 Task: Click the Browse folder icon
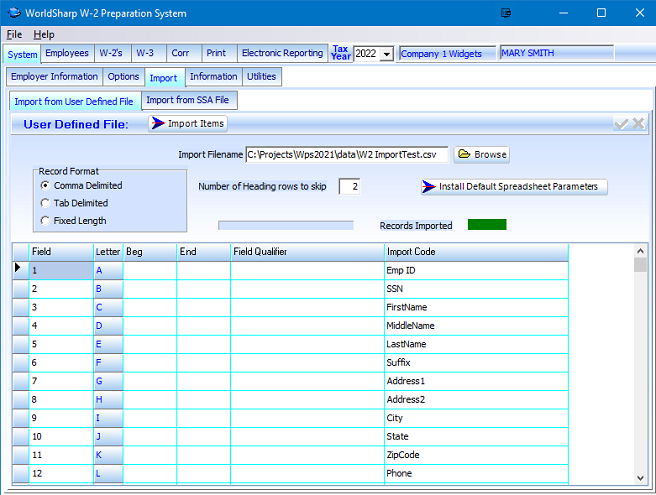464,155
